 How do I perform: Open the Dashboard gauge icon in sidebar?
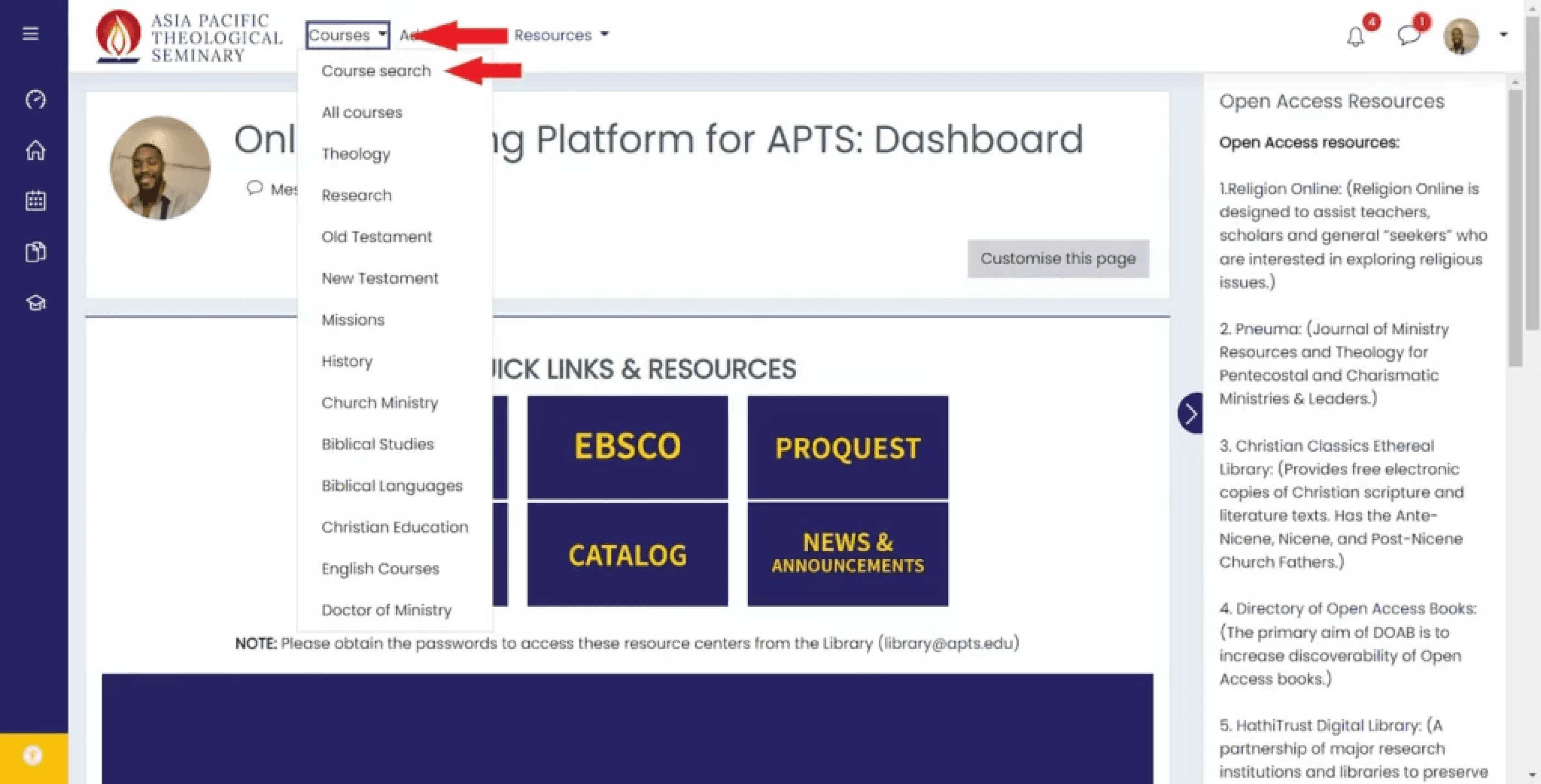point(35,99)
